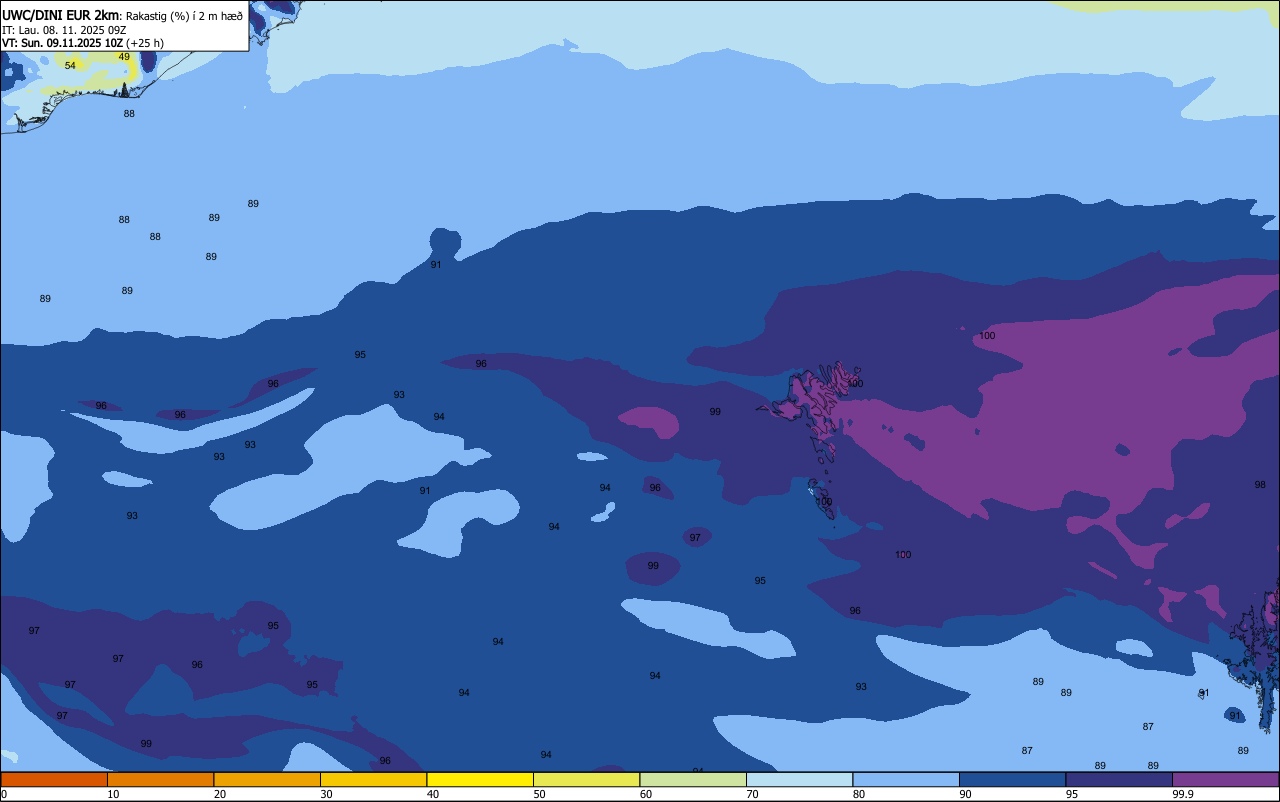
Task: Click the humidity value 54 over Iceland
Action: (70, 65)
